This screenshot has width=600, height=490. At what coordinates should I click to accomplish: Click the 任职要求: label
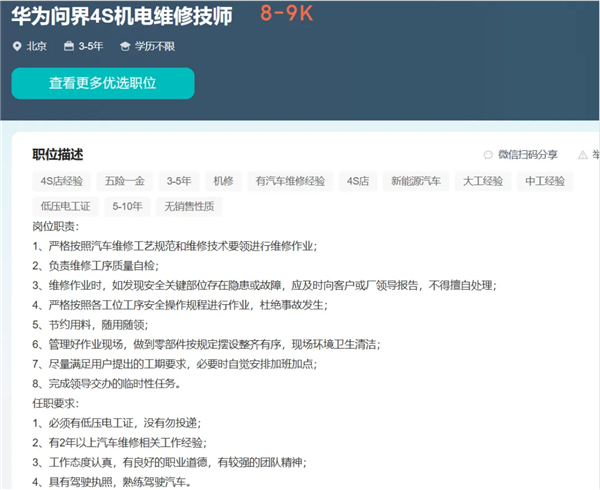[55, 404]
